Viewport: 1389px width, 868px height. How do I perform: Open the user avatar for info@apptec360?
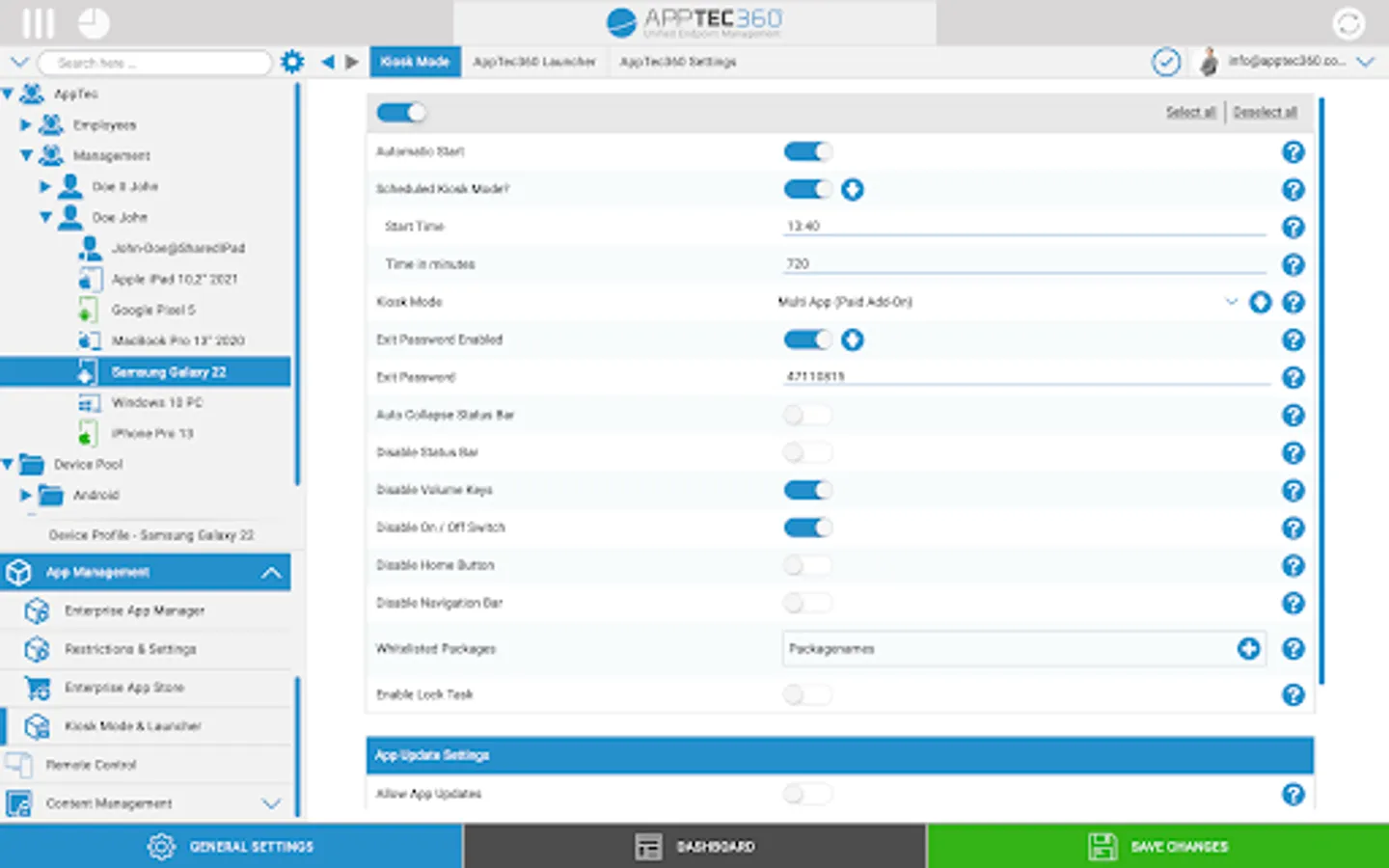1208,62
